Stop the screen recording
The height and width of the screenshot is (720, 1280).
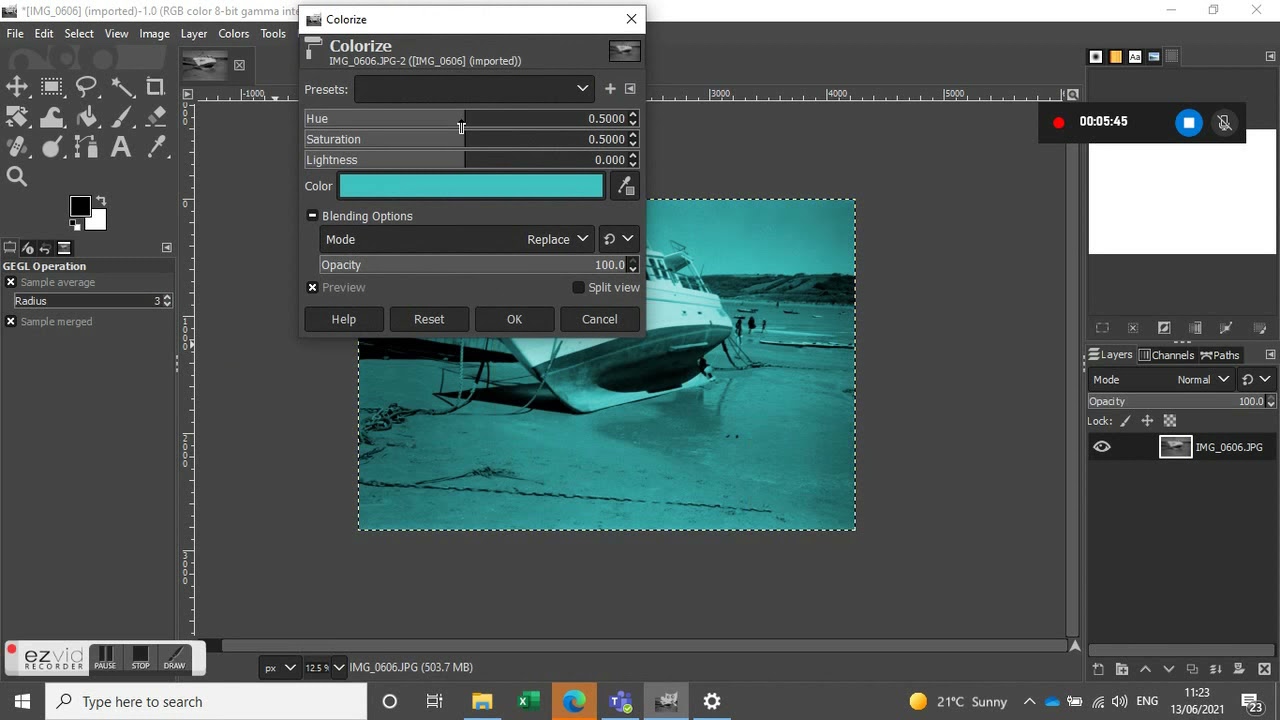tap(1189, 122)
